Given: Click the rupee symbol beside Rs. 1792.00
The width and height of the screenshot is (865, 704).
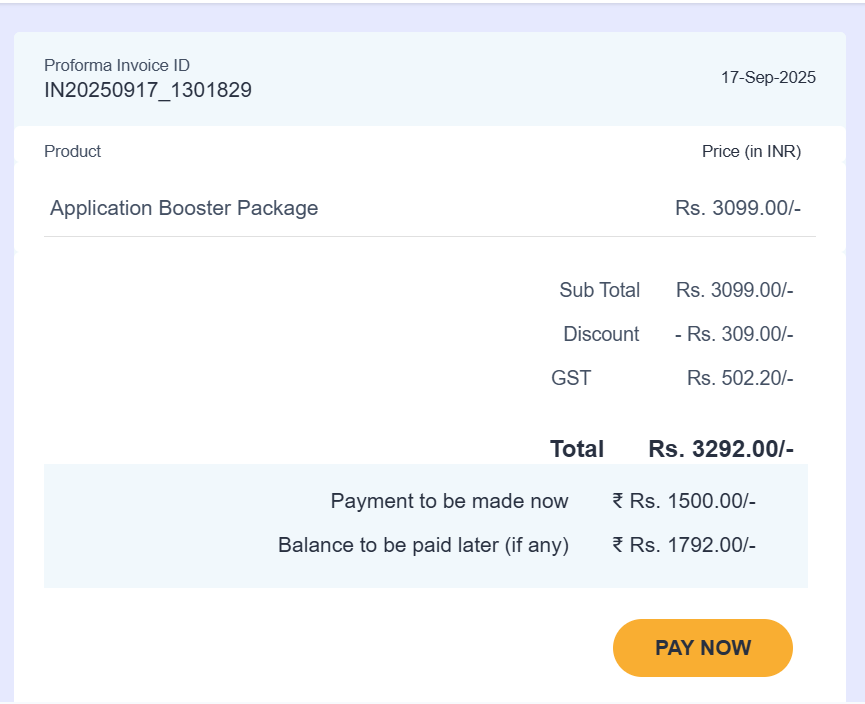Looking at the screenshot, I should [x=618, y=545].
